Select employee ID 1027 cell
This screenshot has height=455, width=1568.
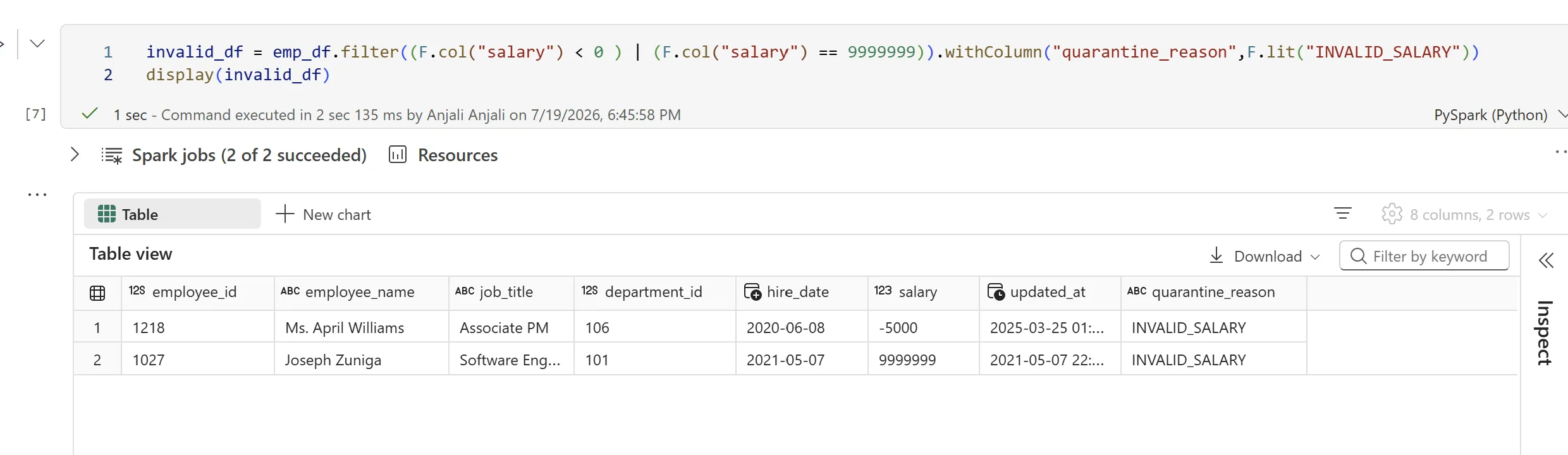(198, 360)
